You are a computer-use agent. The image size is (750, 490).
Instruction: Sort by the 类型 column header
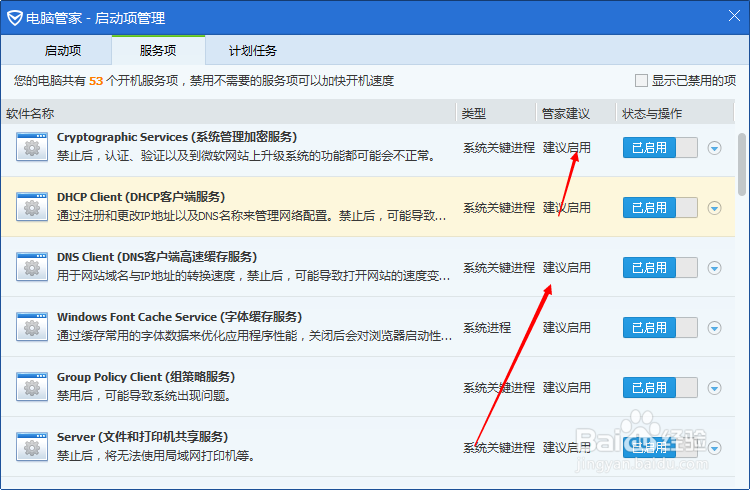point(496,113)
